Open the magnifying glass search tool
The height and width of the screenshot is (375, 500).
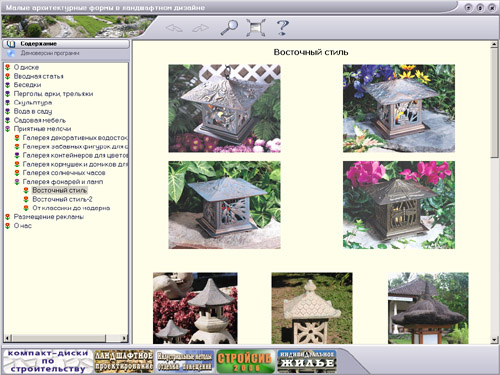click(229, 28)
